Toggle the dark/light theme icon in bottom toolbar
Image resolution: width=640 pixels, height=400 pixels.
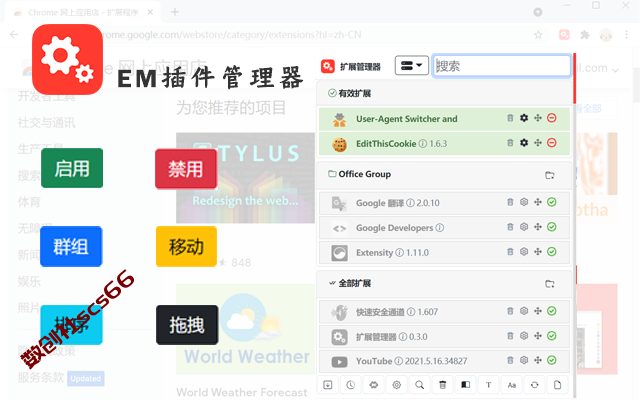466,384
